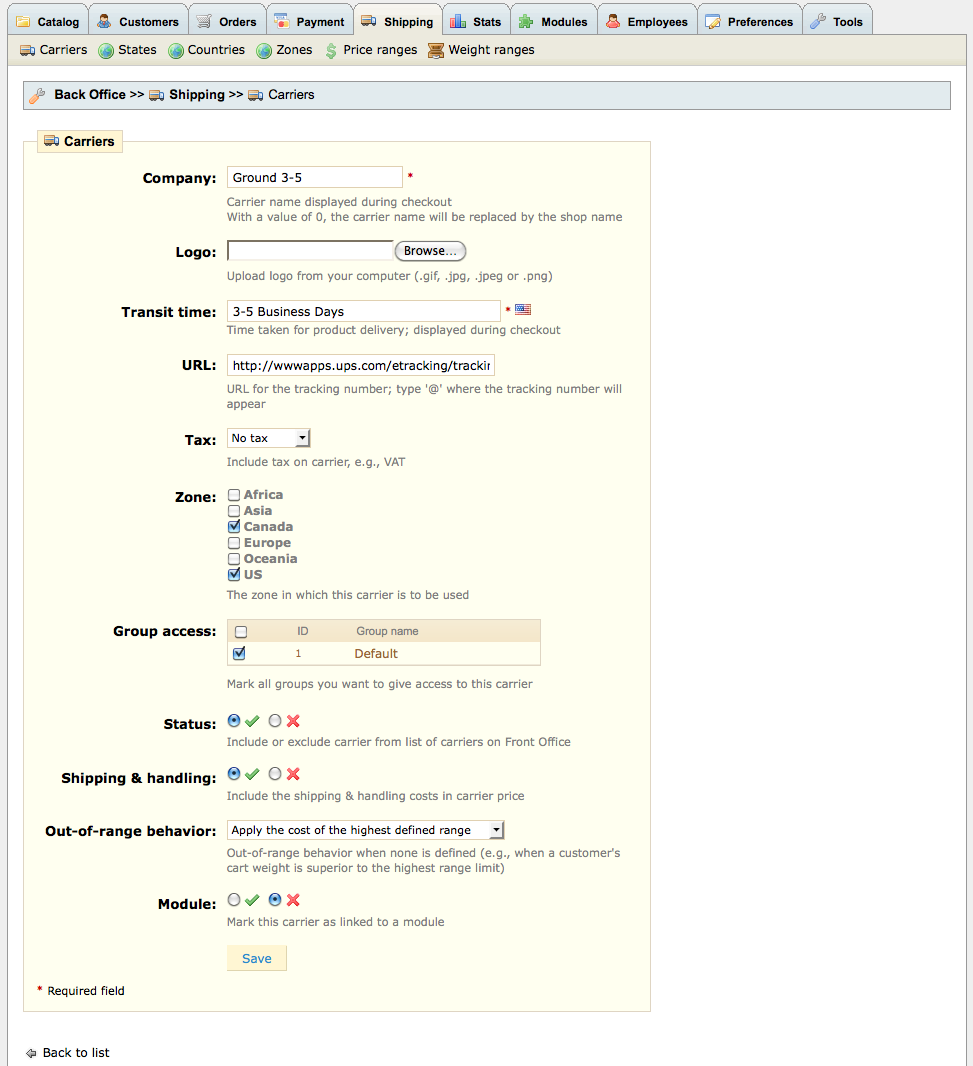The width and height of the screenshot is (973, 1066).
Task: Check the Oceania zone checkbox
Action: [234, 559]
